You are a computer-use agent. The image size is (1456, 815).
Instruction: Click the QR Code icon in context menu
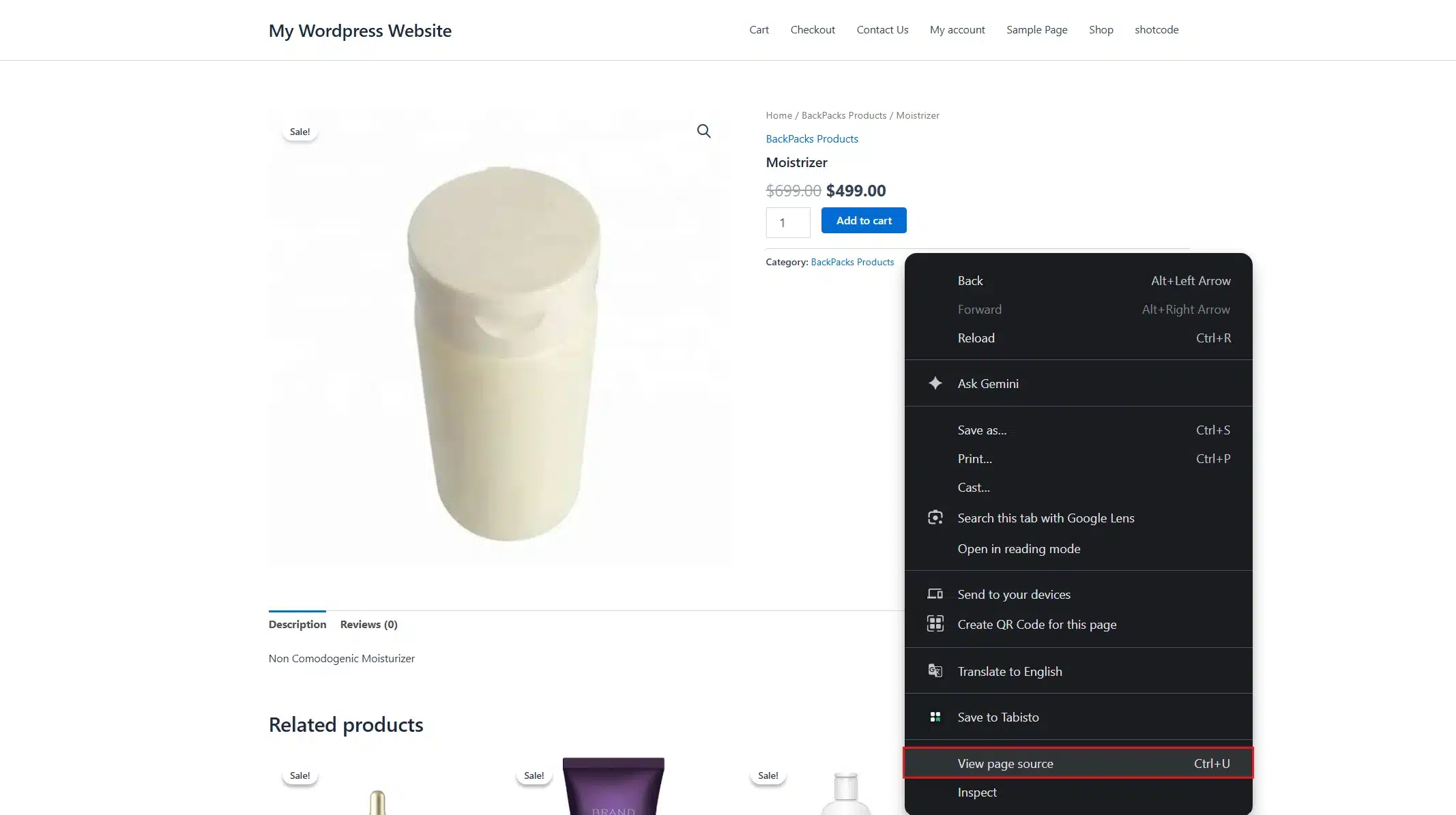click(x=935, y=624)
